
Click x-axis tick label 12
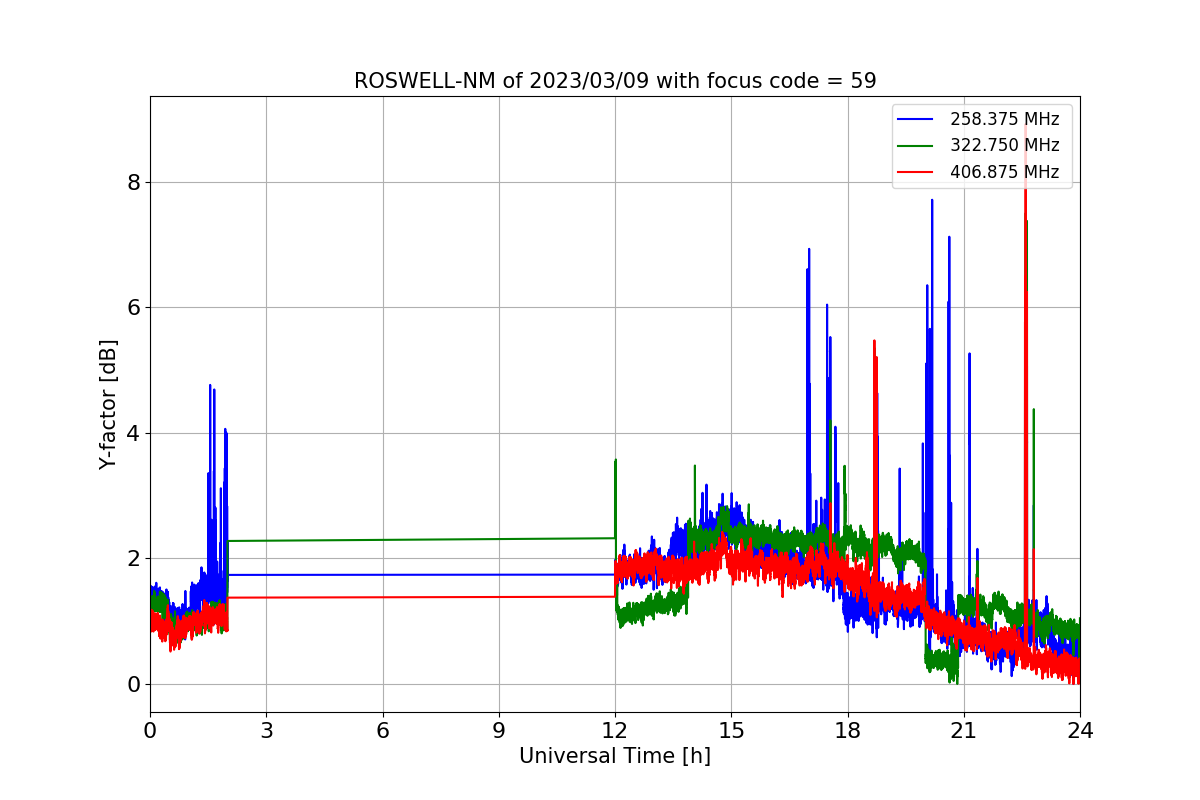click(x=615, y=731)
